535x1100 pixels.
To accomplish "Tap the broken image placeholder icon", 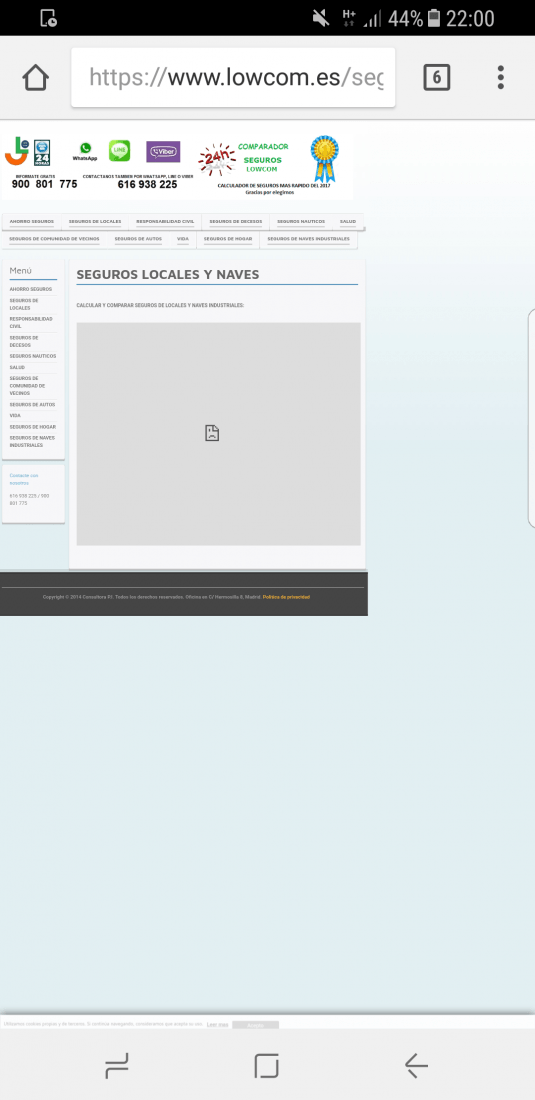I will pyautogui.click(x=212, y=433).
